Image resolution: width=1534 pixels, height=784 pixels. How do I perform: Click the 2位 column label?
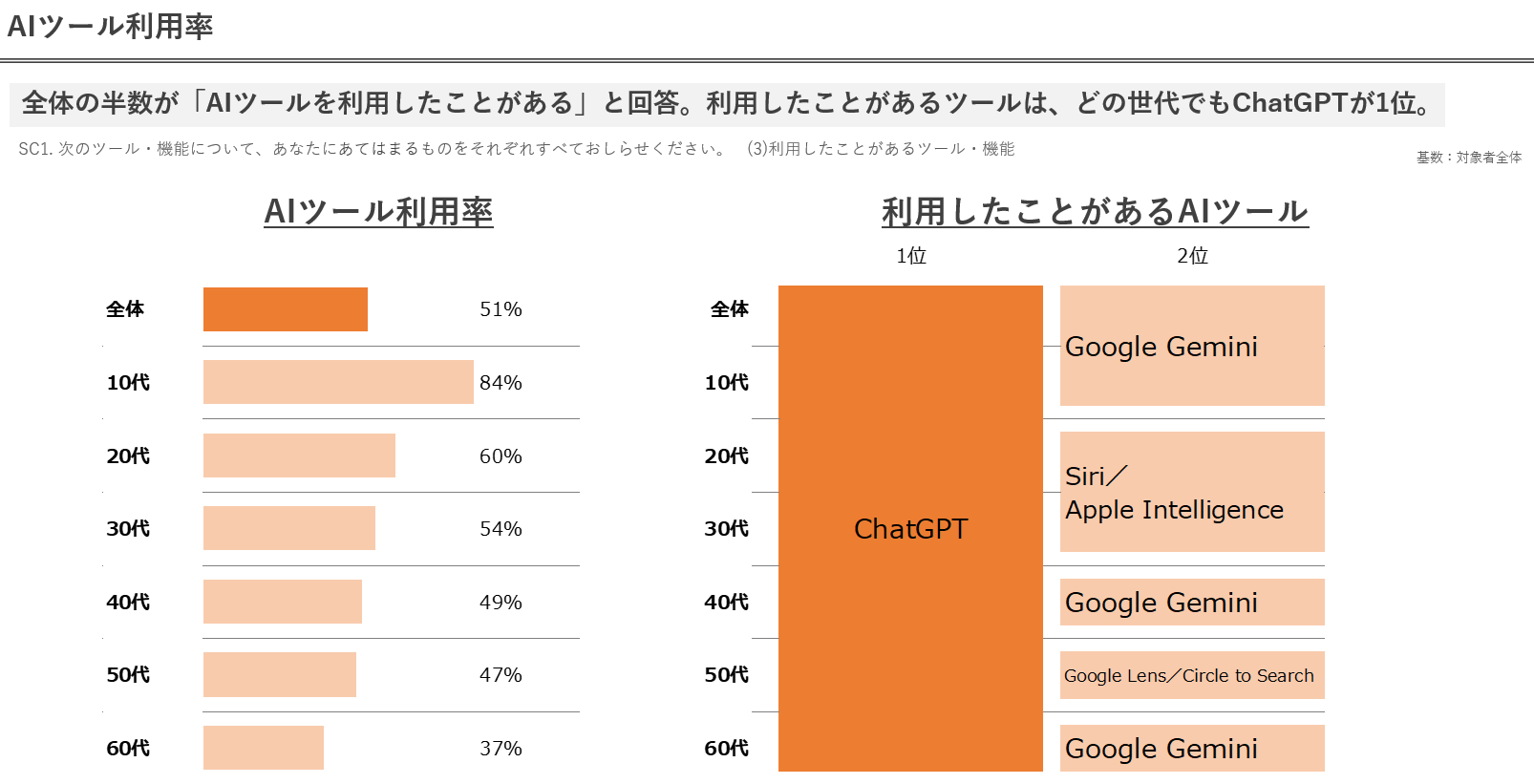(x=1192, y=256)
